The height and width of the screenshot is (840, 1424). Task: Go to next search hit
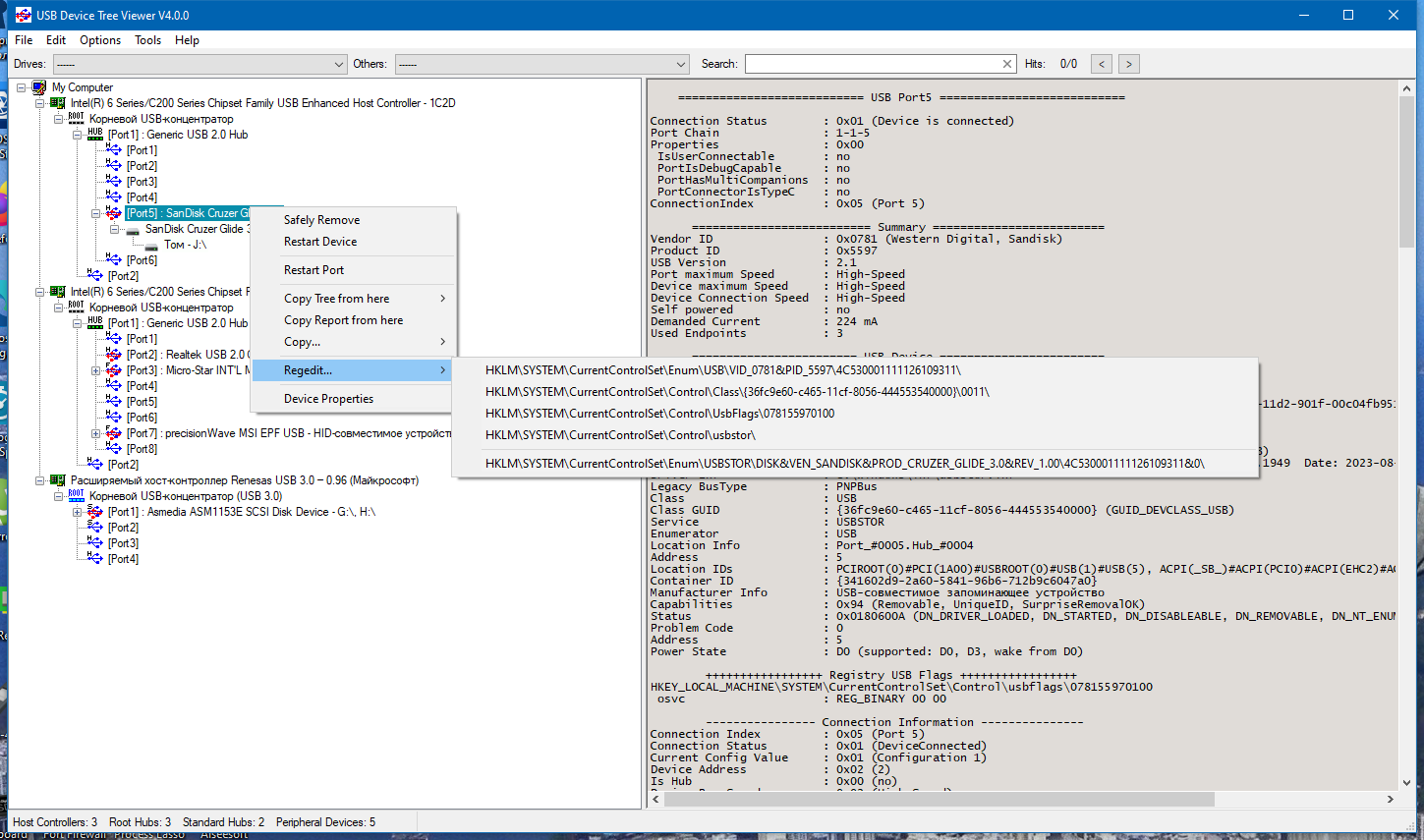1129,64
